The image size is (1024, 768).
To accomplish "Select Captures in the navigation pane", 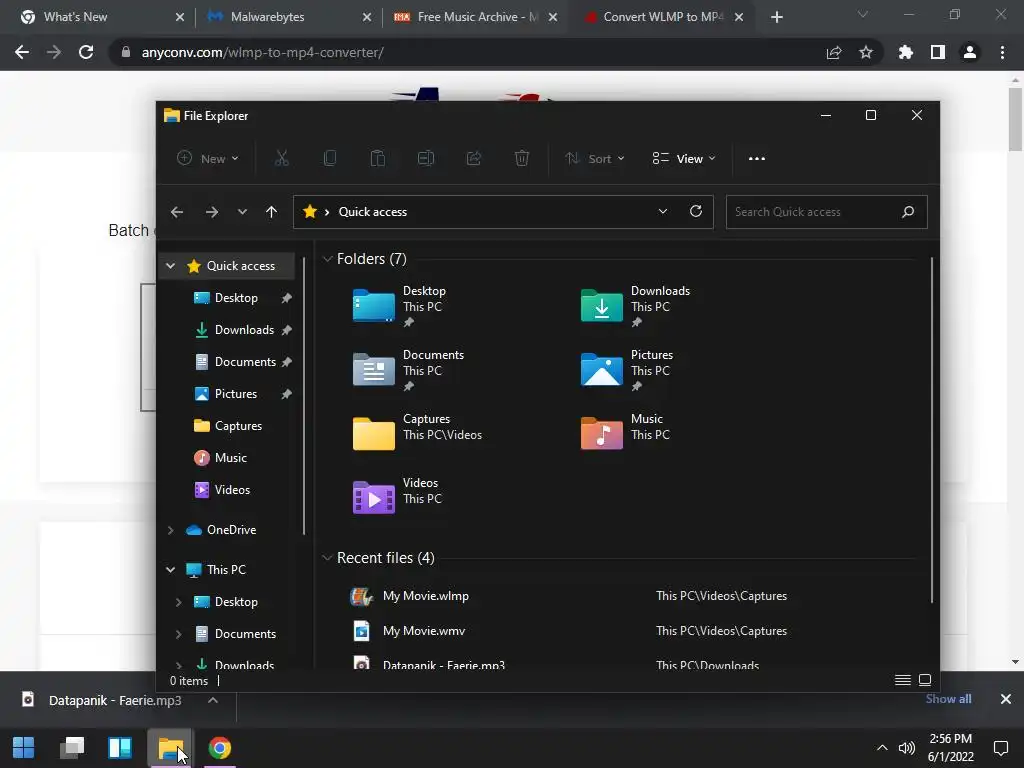I will tap(229, 426).
